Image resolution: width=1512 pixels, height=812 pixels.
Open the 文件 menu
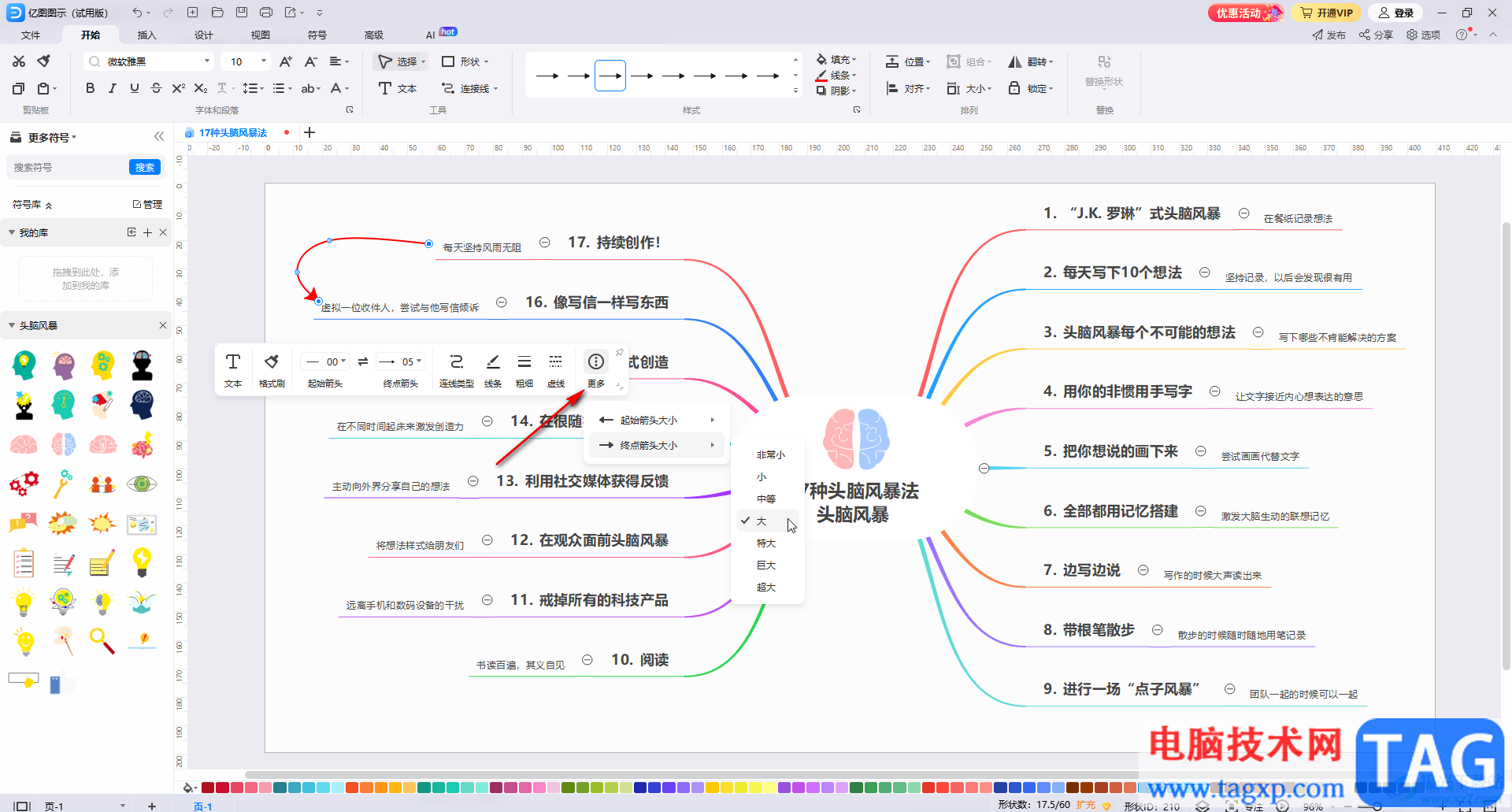tap(31, 35)
